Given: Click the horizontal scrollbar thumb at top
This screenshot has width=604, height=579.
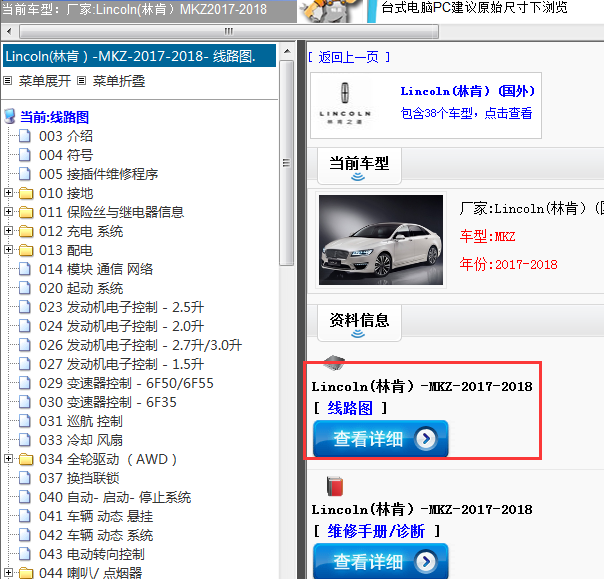Looking at the screenshot, I should pos(229,32).
